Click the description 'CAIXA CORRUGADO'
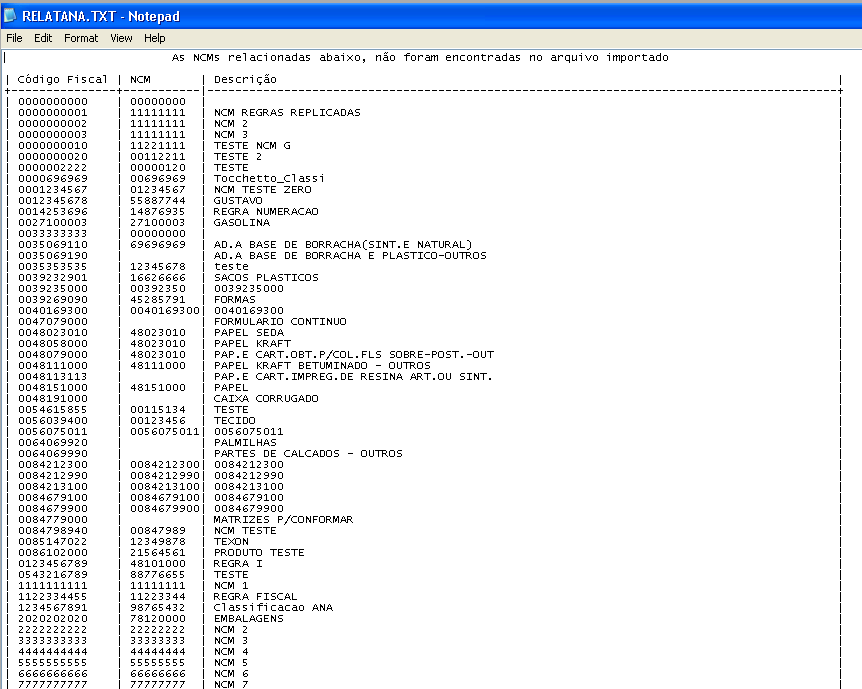The width and height of the screenshot is (862, 689). click(266, 398)
